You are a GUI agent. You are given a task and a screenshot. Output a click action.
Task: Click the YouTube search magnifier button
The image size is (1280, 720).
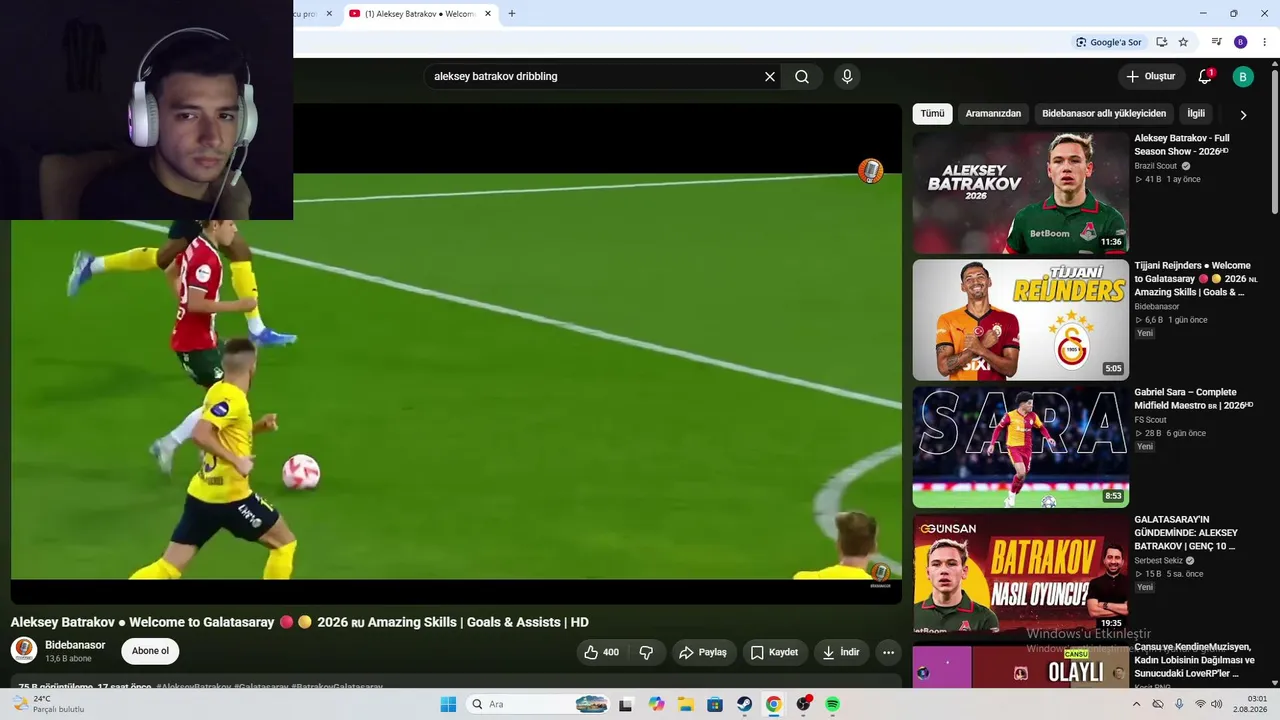(x=802, y=77)
